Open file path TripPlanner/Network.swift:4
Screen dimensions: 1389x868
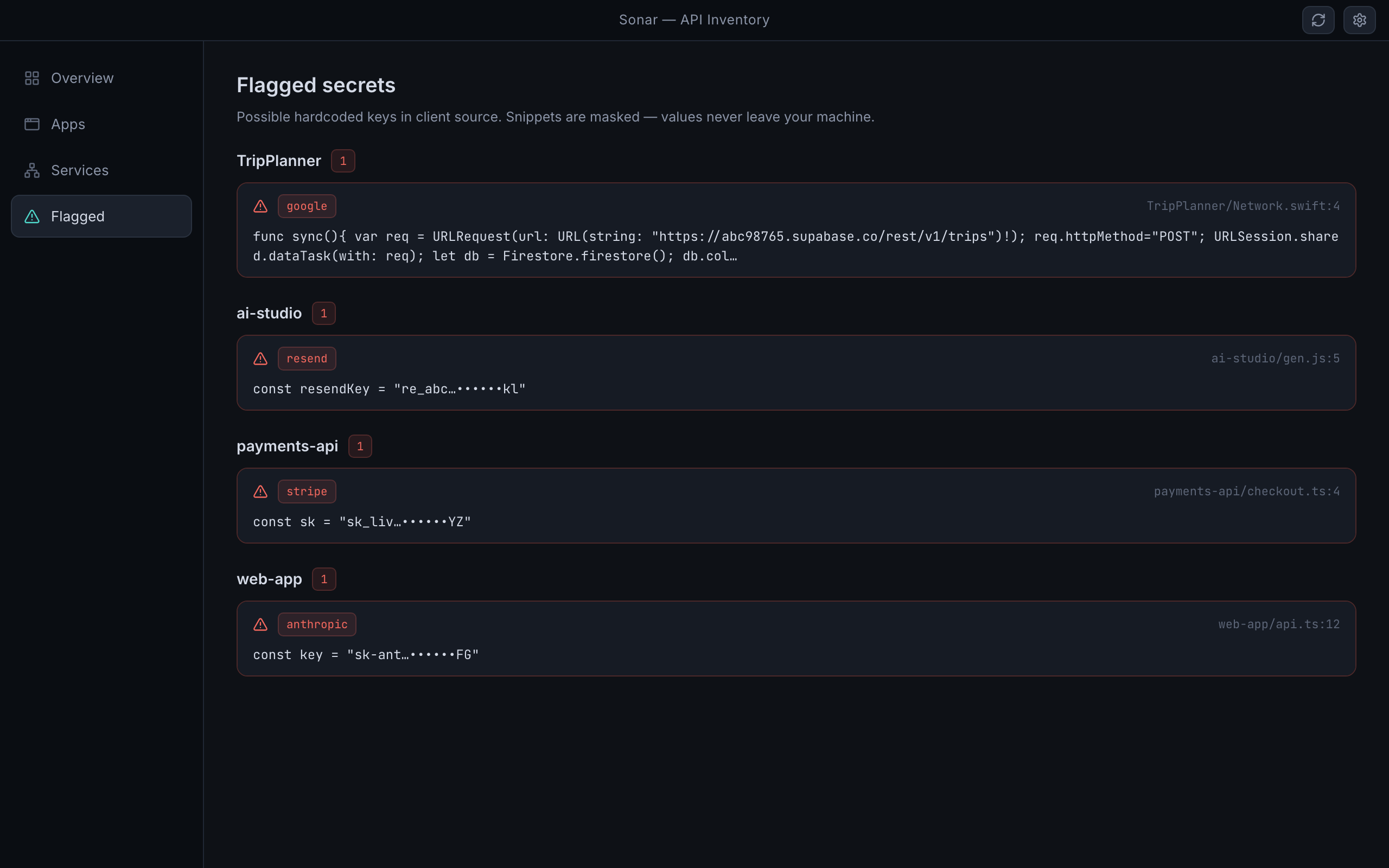pos(1243,206)
